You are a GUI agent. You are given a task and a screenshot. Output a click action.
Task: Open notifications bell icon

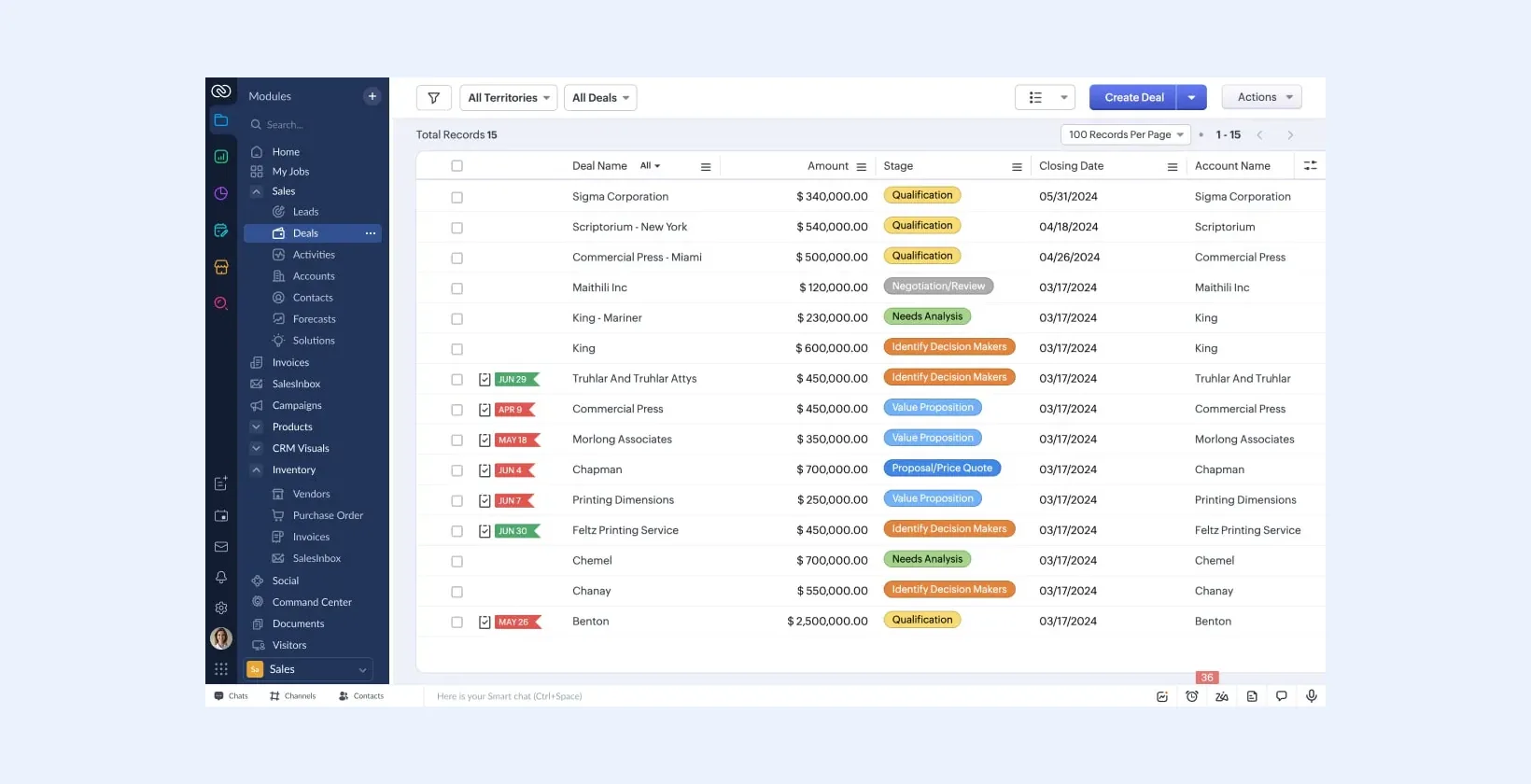(221, 578)
